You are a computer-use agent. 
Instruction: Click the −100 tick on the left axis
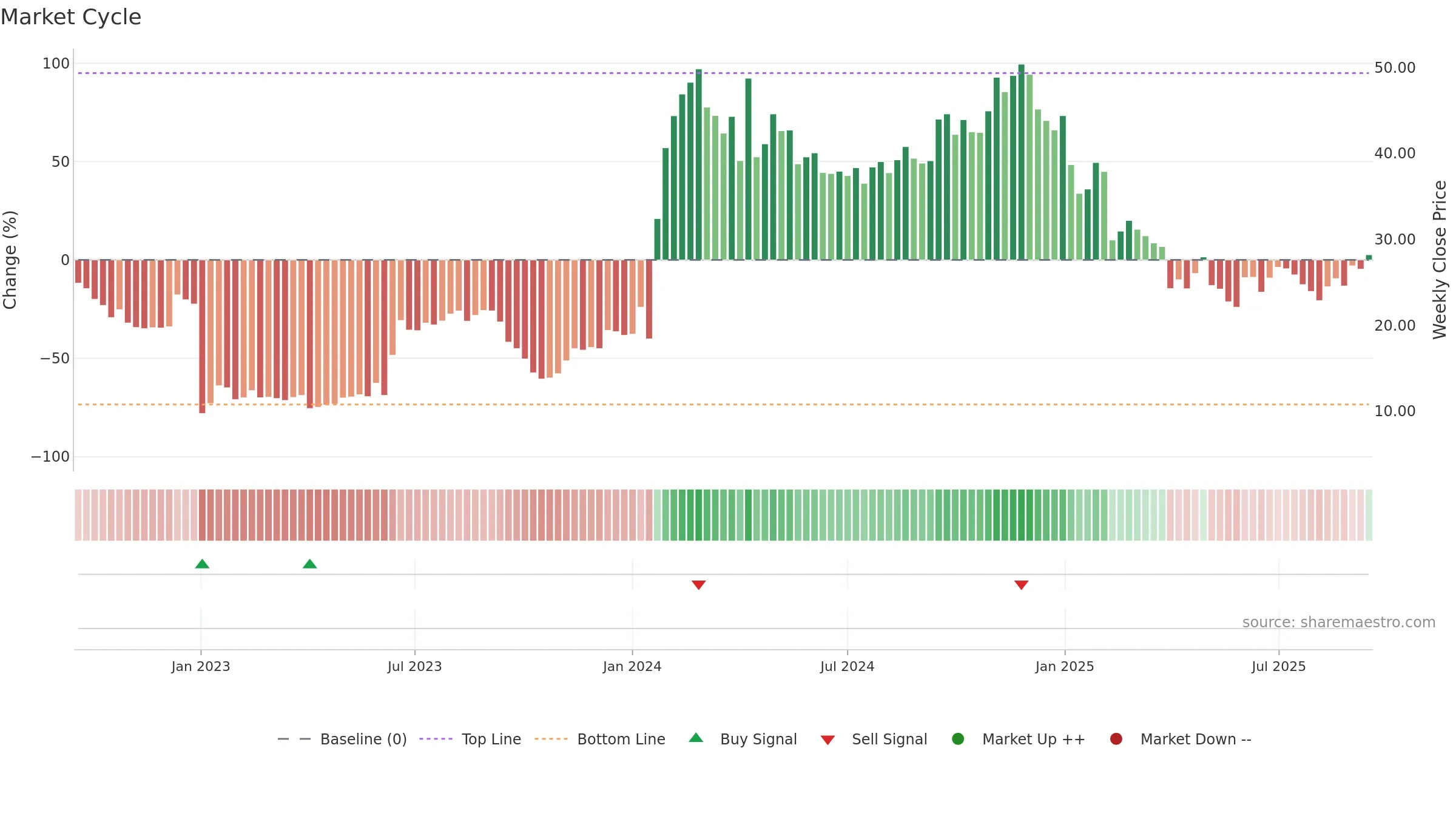[50, 457]
